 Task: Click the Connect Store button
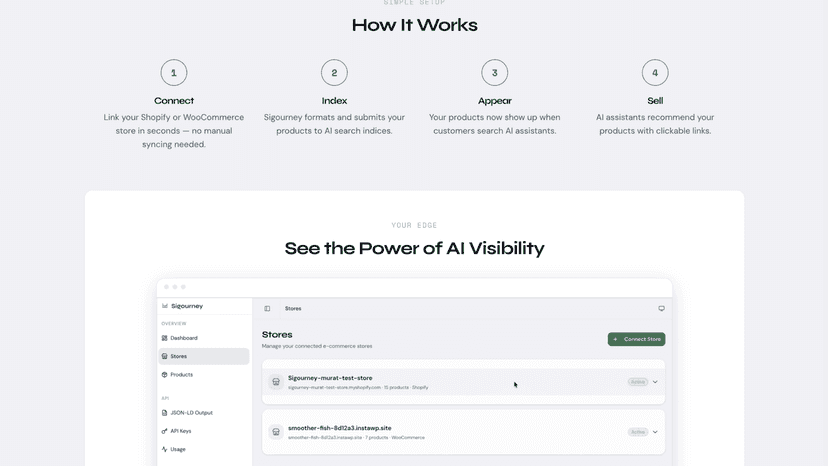pos(636,339)
